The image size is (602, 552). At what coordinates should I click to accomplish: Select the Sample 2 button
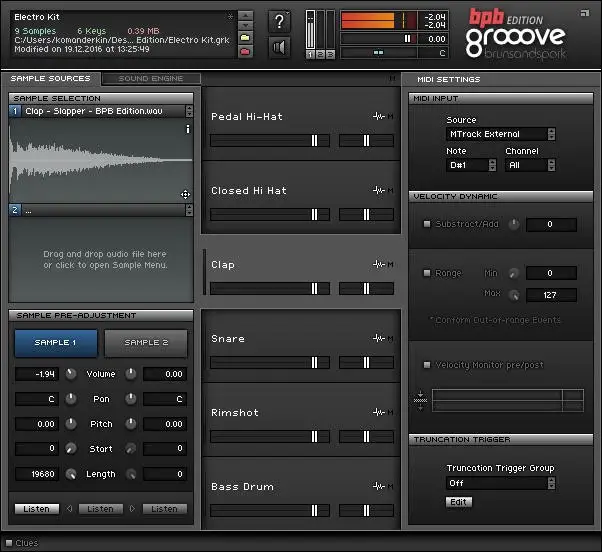tap(146, 342)
